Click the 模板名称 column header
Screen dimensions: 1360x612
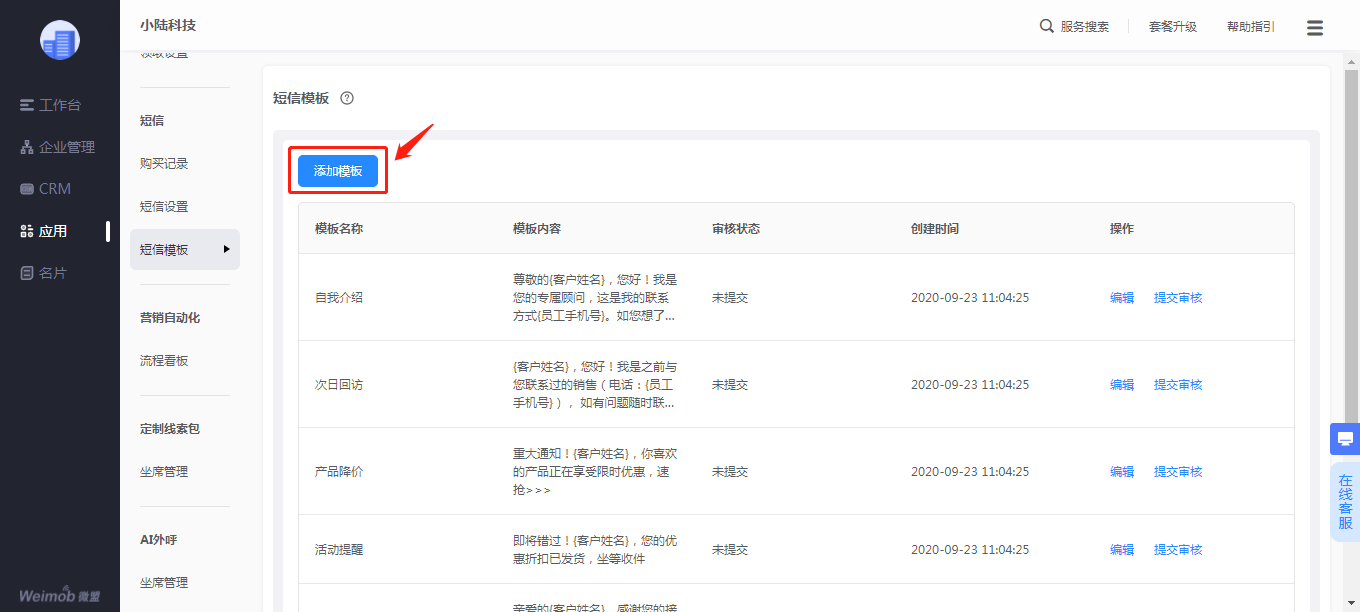339,229
